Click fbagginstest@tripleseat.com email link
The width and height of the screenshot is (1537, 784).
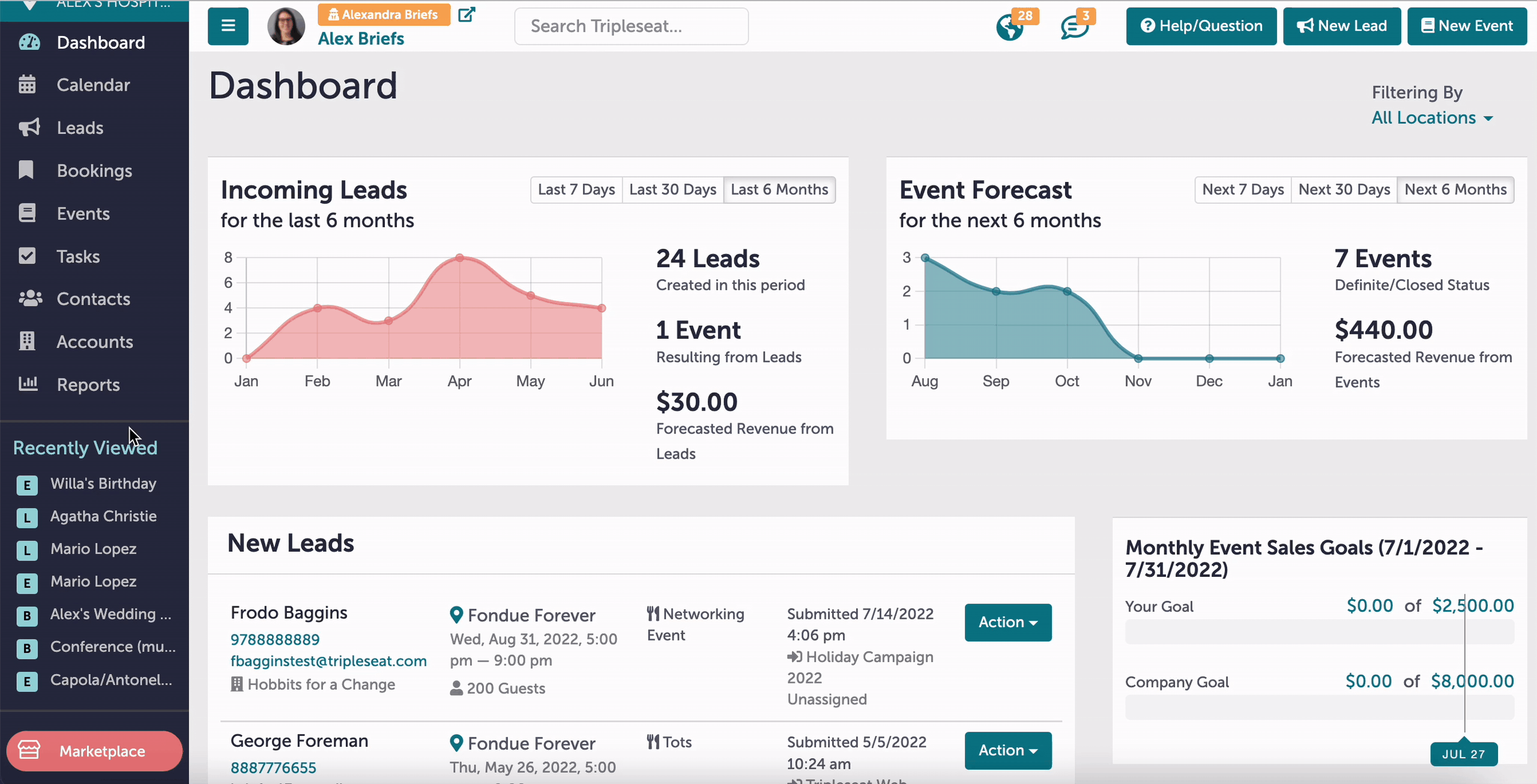point(328,661)
